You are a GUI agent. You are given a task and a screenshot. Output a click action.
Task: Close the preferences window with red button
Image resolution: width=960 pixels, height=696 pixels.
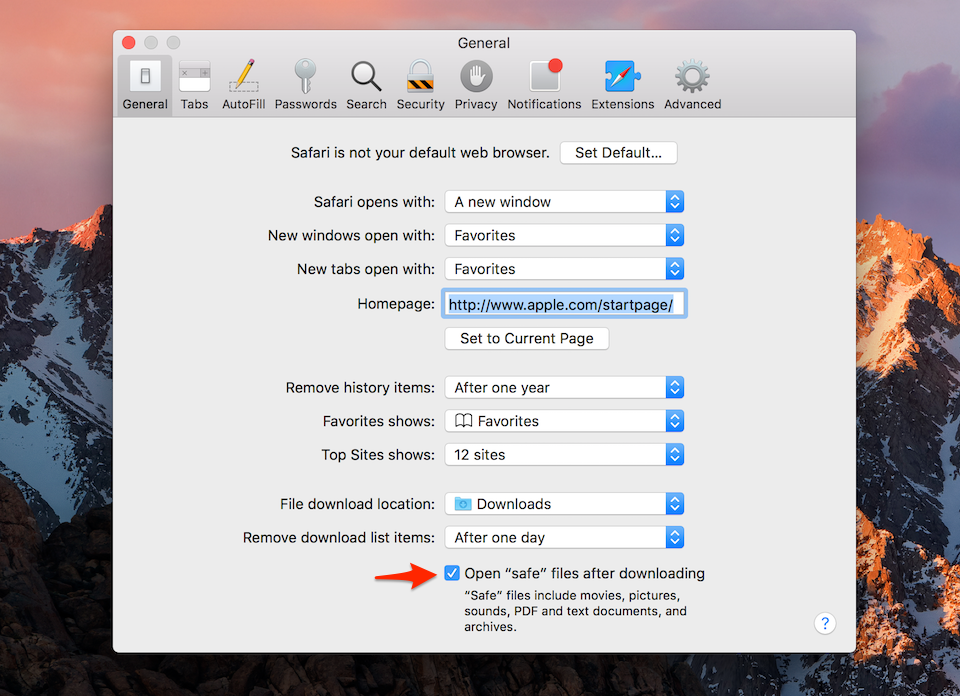click(x=129, y=42)
